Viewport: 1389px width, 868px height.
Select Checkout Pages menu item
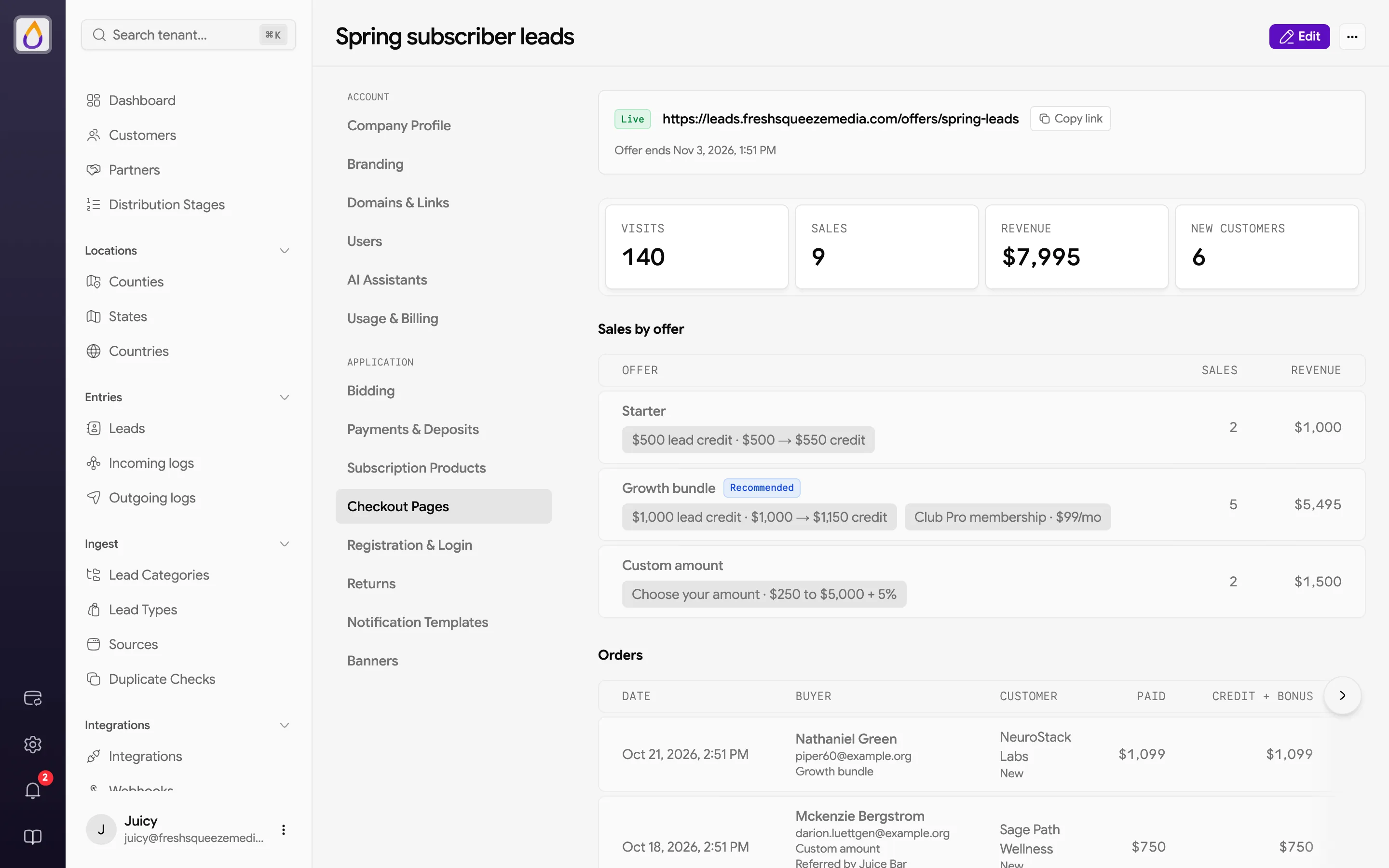point(444,506)
